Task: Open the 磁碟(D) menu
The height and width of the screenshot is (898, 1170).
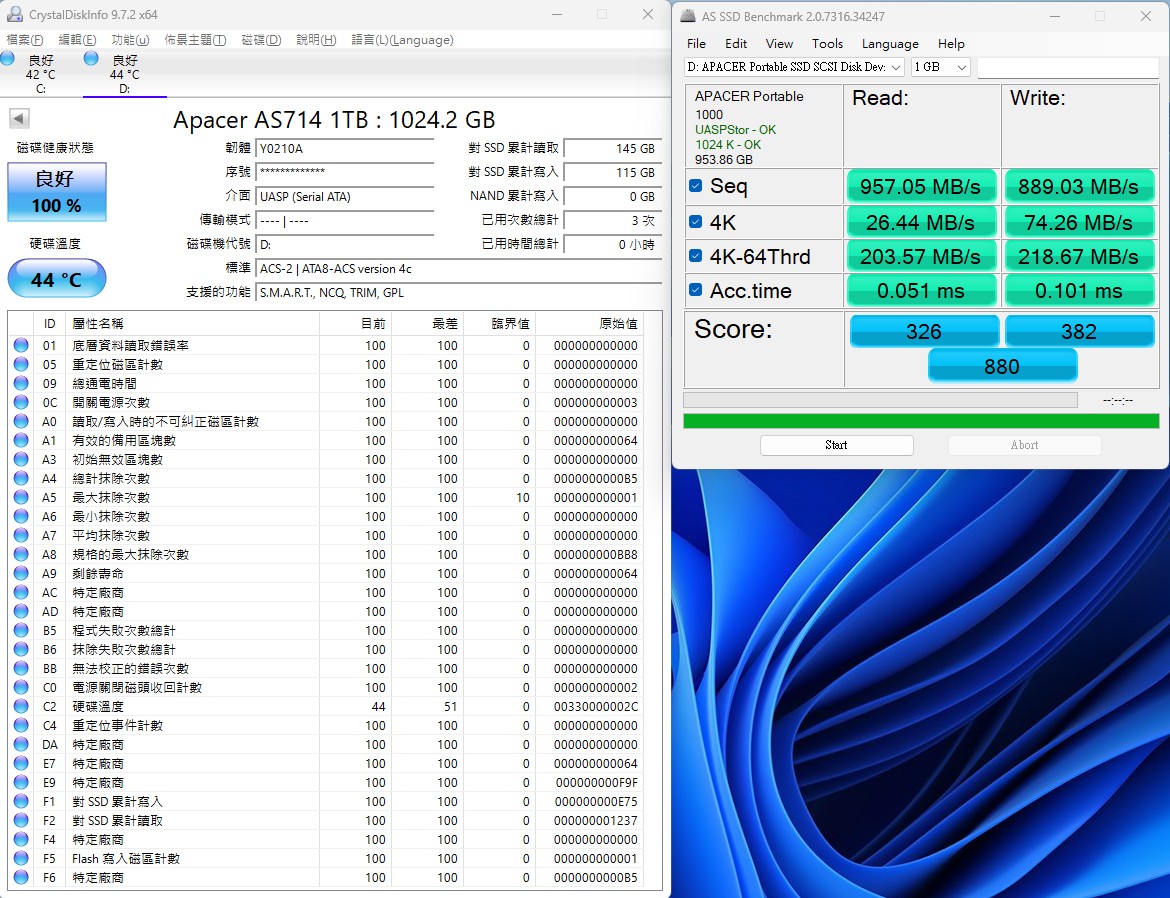Action: point(261,40)
